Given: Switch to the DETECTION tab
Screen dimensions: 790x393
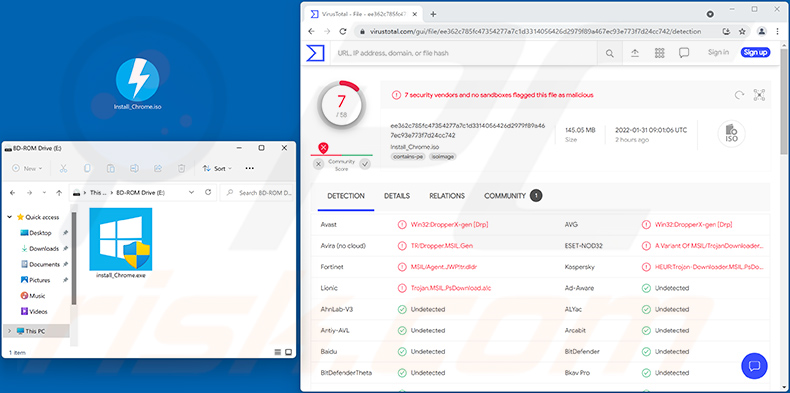Looking at the screenshot, I should (x=346, y=196).
